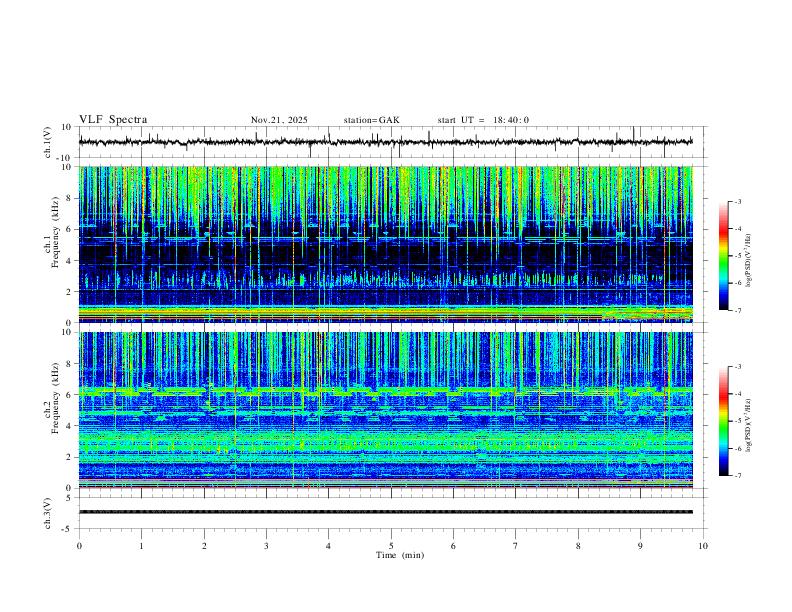Click the 8 minute tick label

[x=578, y=546]
